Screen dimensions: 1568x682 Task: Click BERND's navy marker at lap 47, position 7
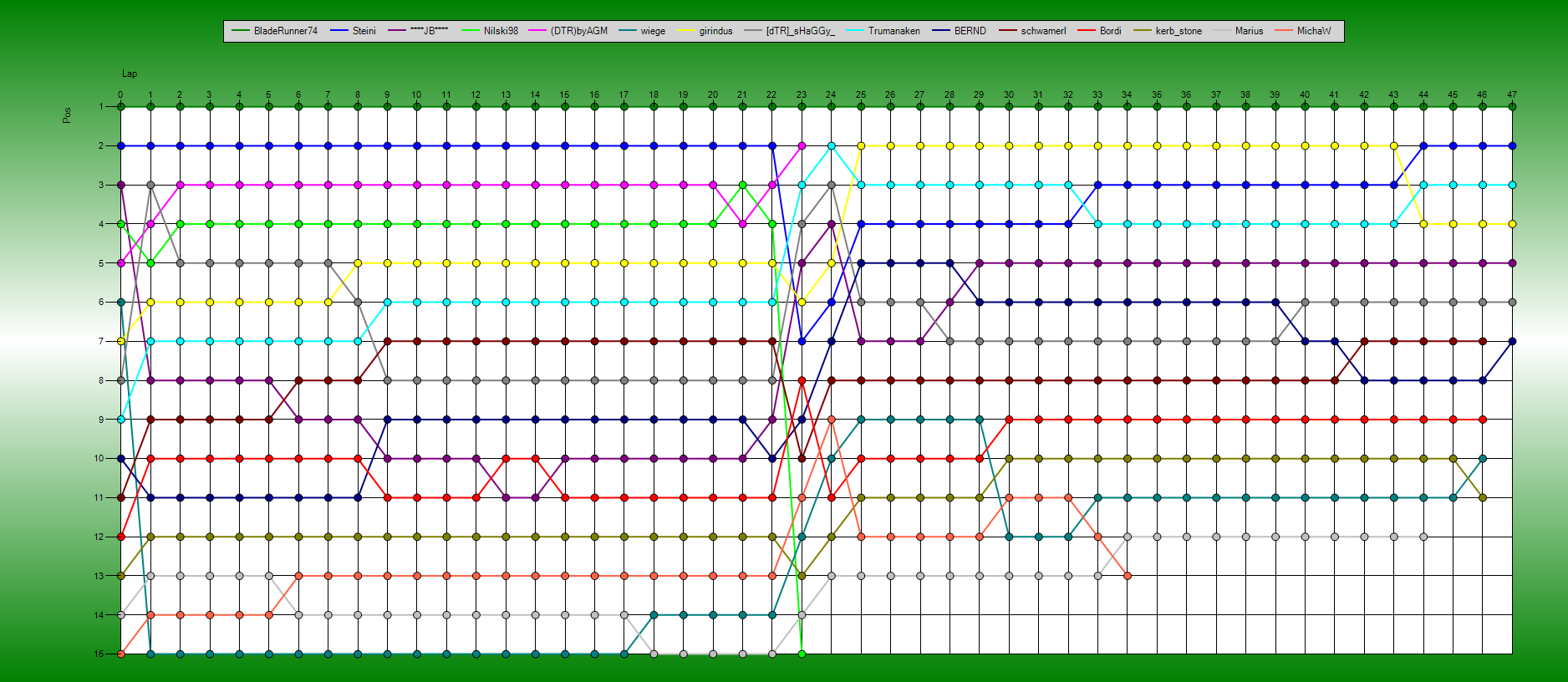coord(1512,341)
